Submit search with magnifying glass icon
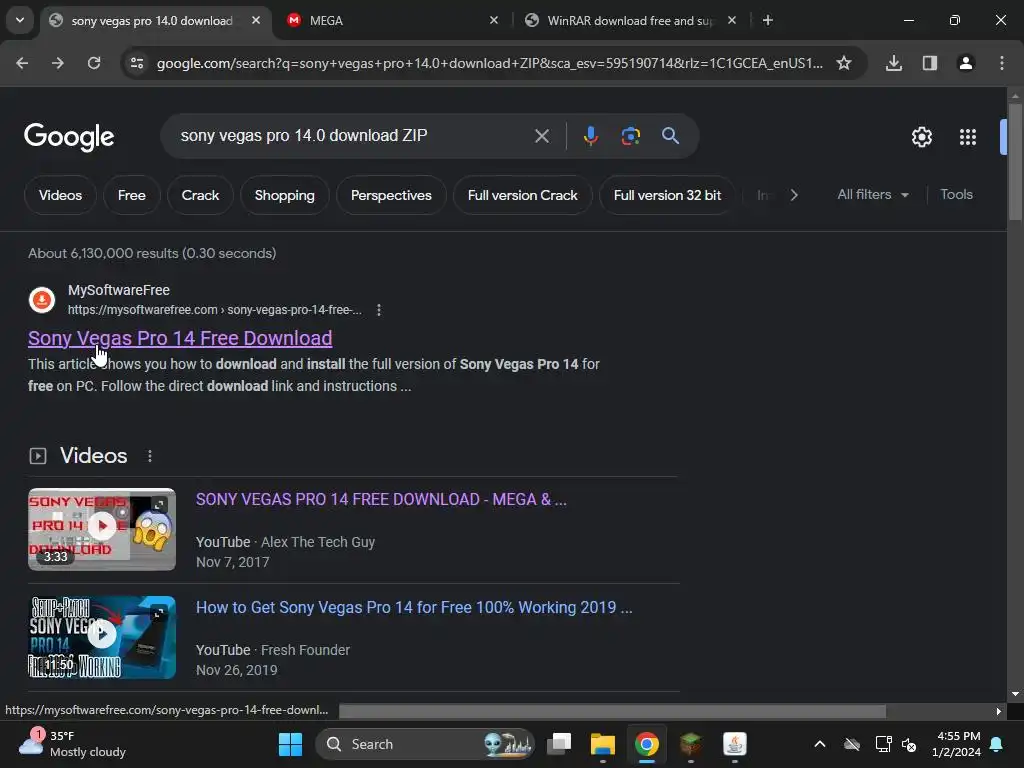Viewport: 1024px width, 768px height. (x=670, y=136)
